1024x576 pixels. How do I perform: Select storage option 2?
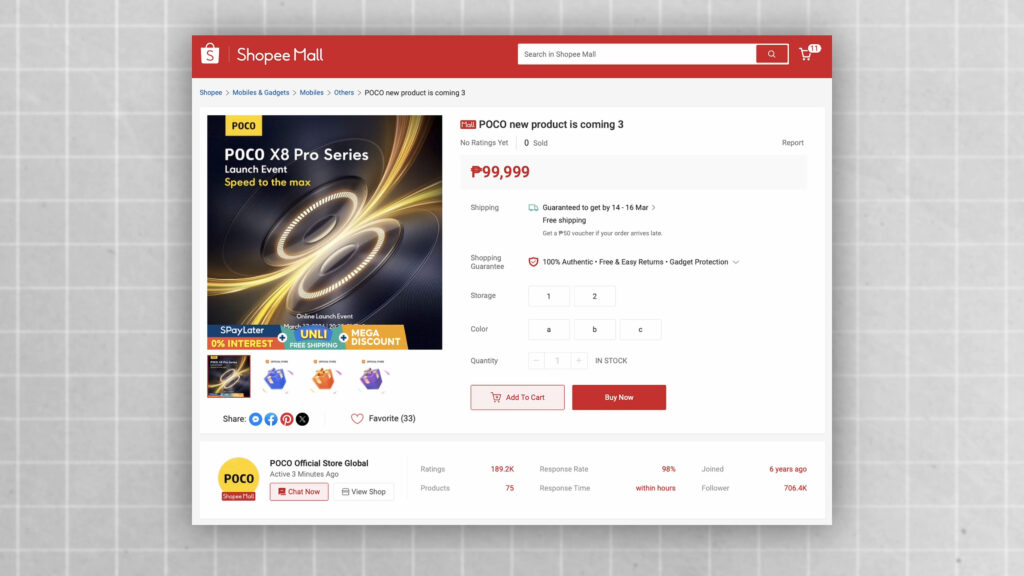(594, 296)
